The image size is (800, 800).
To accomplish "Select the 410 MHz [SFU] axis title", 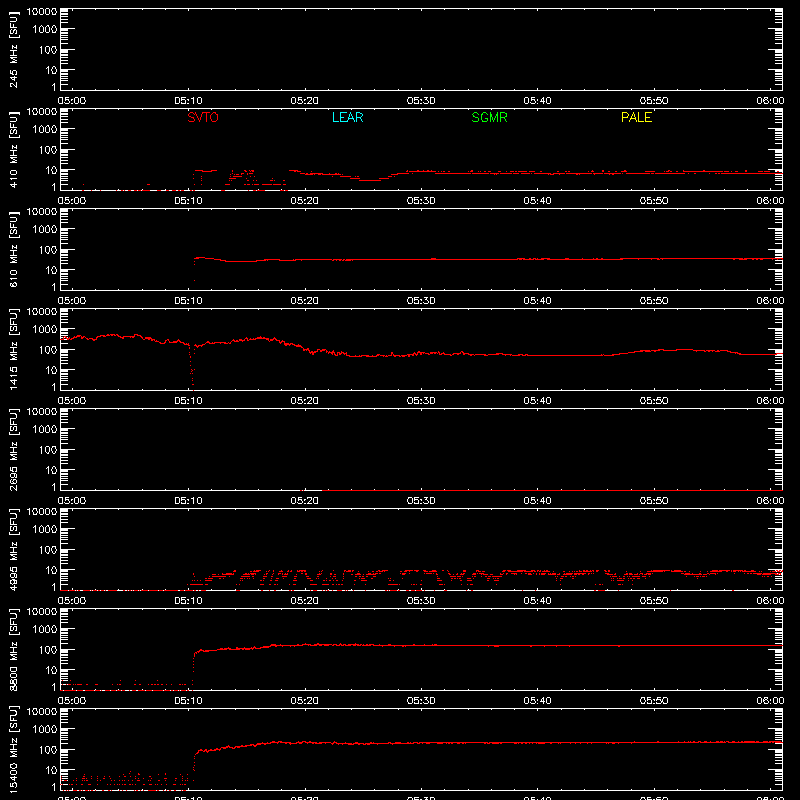I will click(x=13, y=149).
